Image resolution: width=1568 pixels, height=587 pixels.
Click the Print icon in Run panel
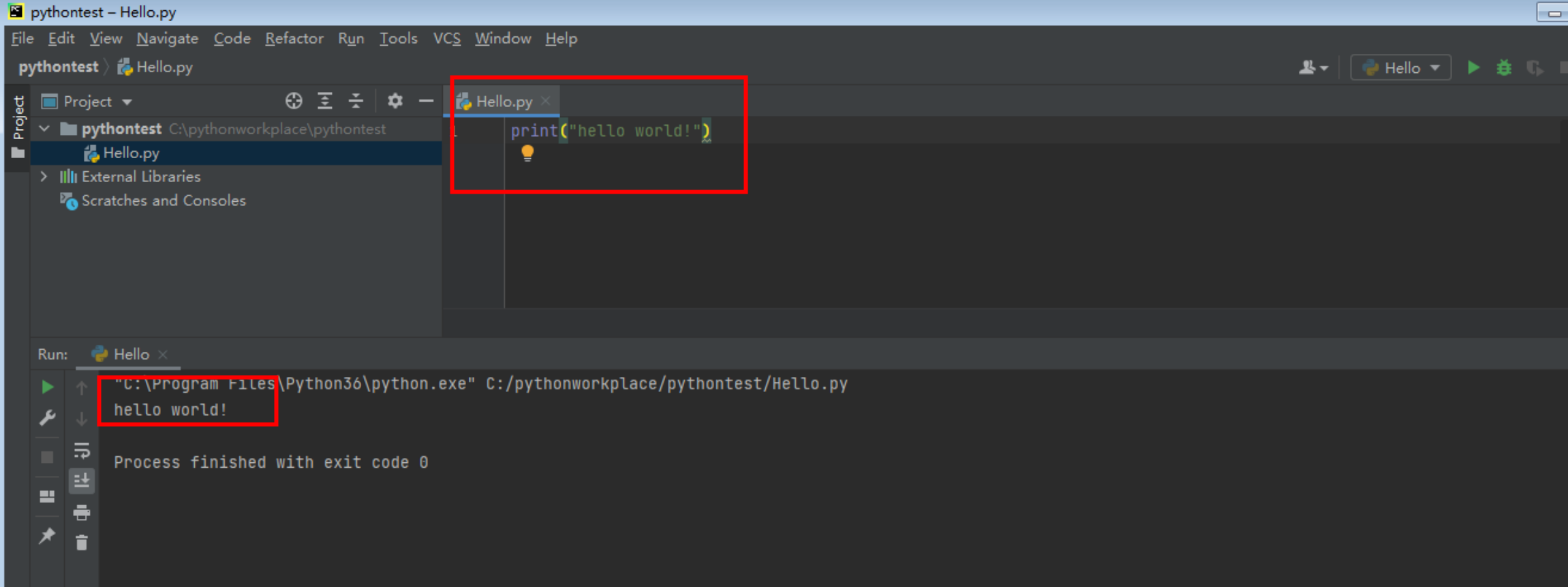tap(82, 513)
